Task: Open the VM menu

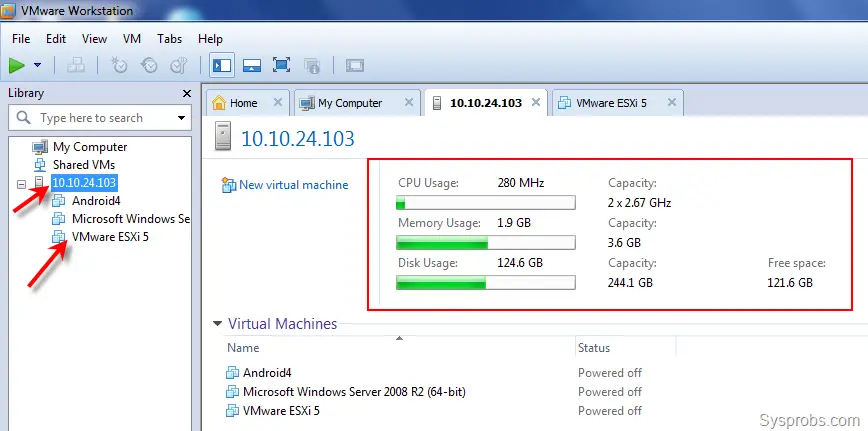Action: coord(132,39)
